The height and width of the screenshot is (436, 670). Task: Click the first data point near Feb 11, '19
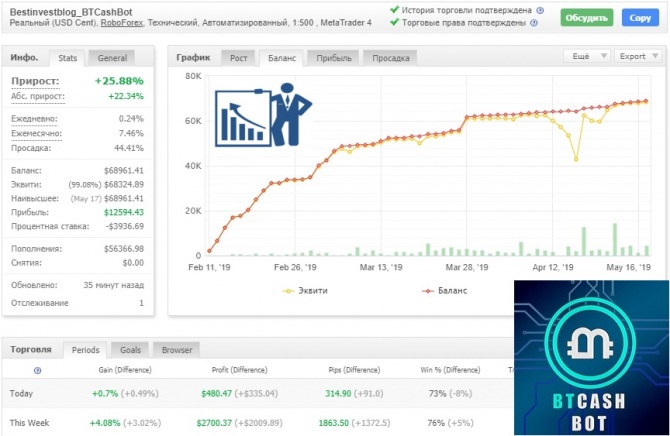(209, 251)
